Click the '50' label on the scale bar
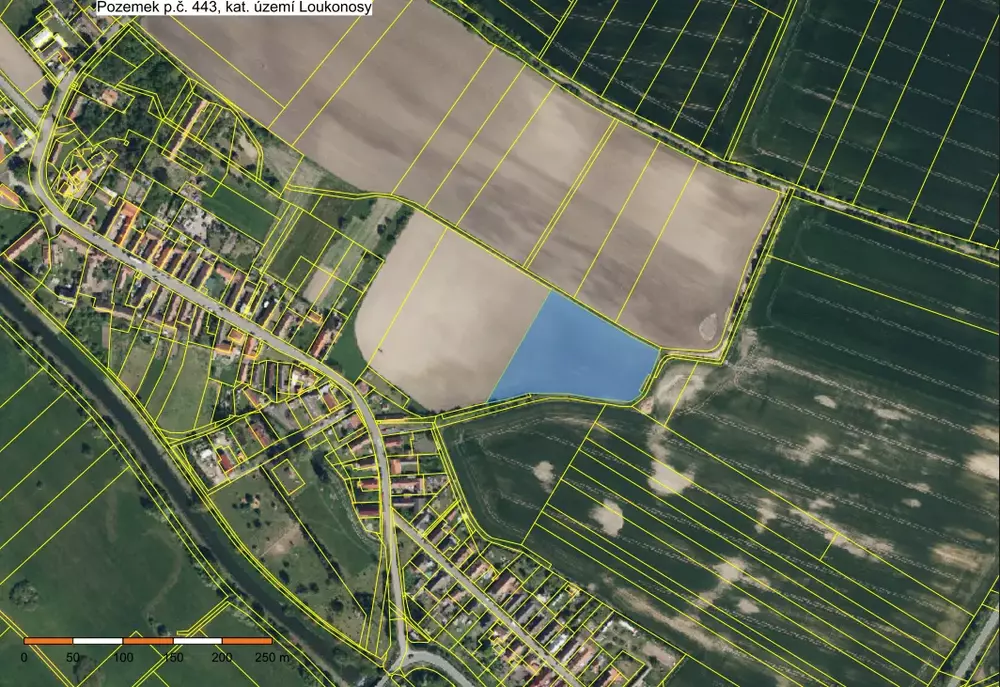This screenshot has width=1000, height=687. tap(73, 657)
